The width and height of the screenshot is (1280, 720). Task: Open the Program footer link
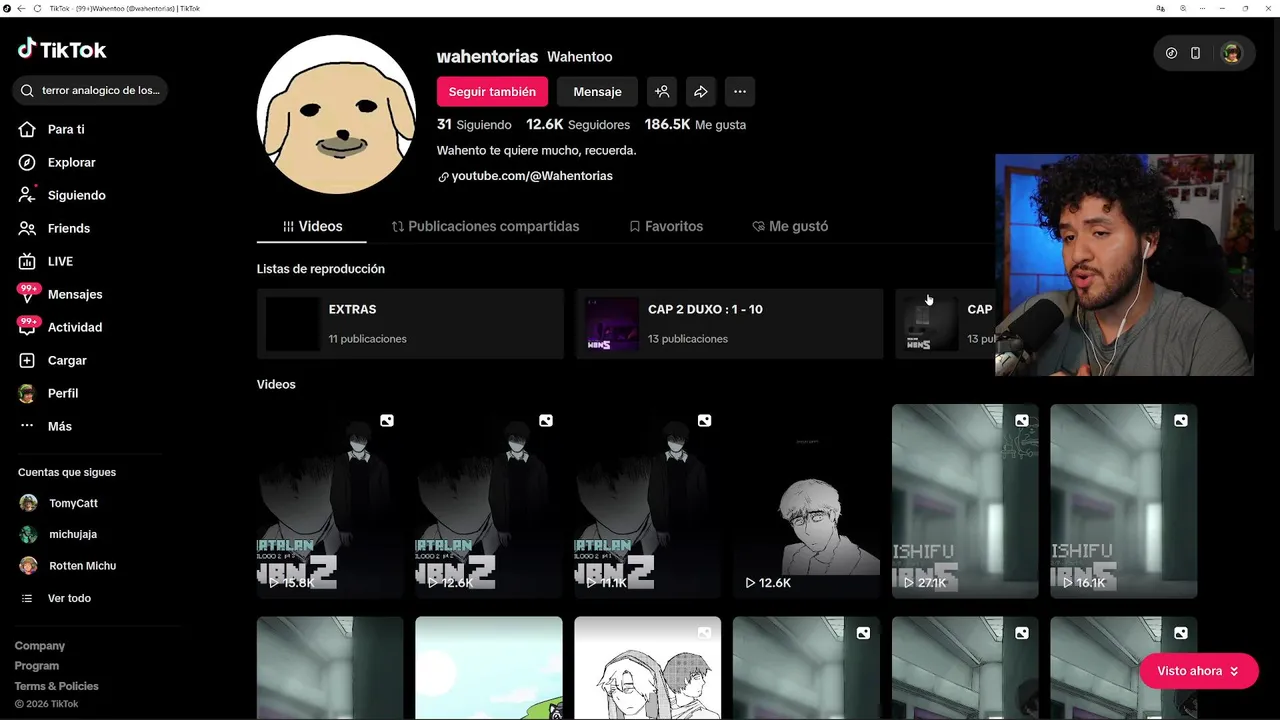point(37,666)
